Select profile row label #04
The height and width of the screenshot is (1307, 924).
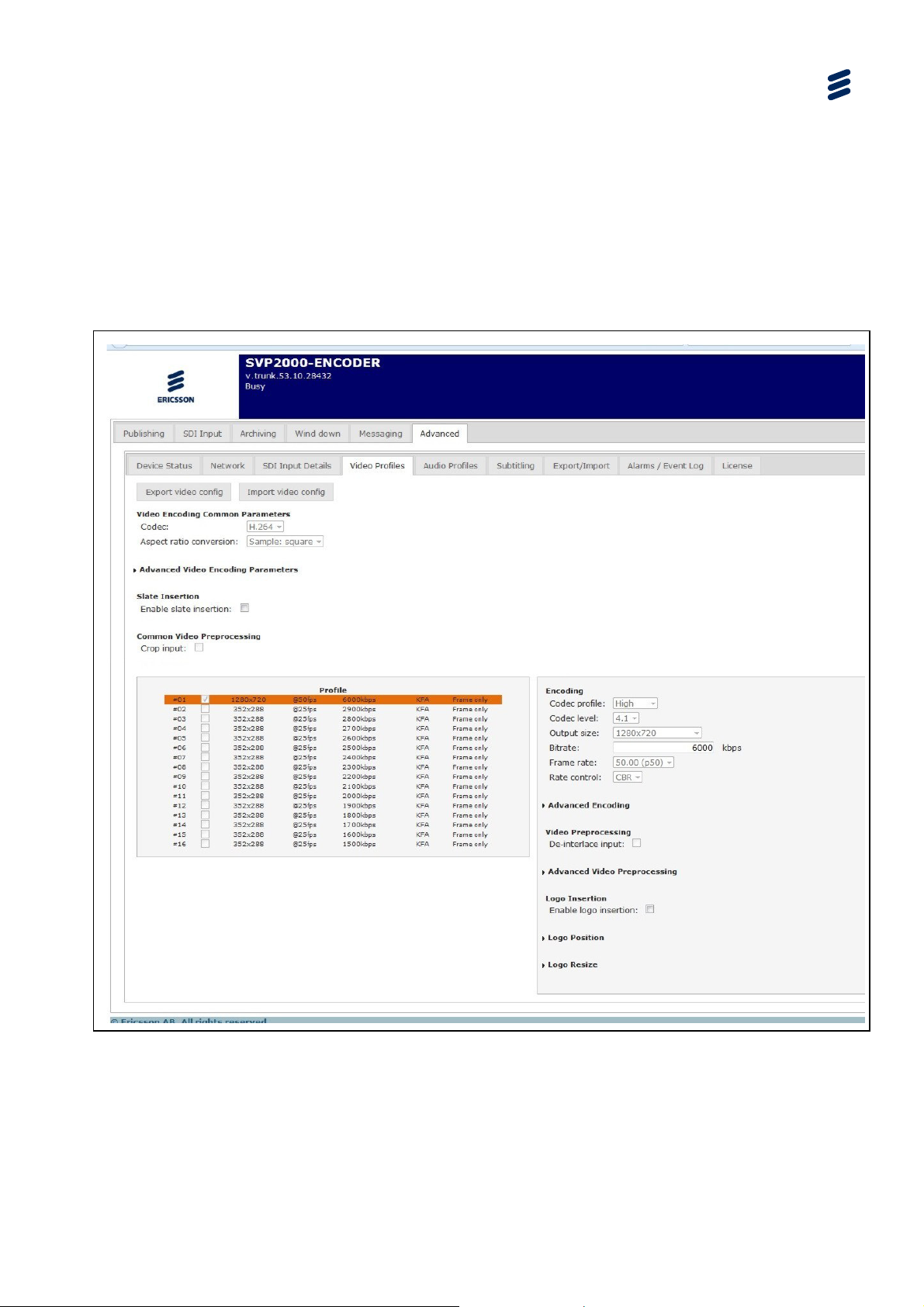[179, 728]
